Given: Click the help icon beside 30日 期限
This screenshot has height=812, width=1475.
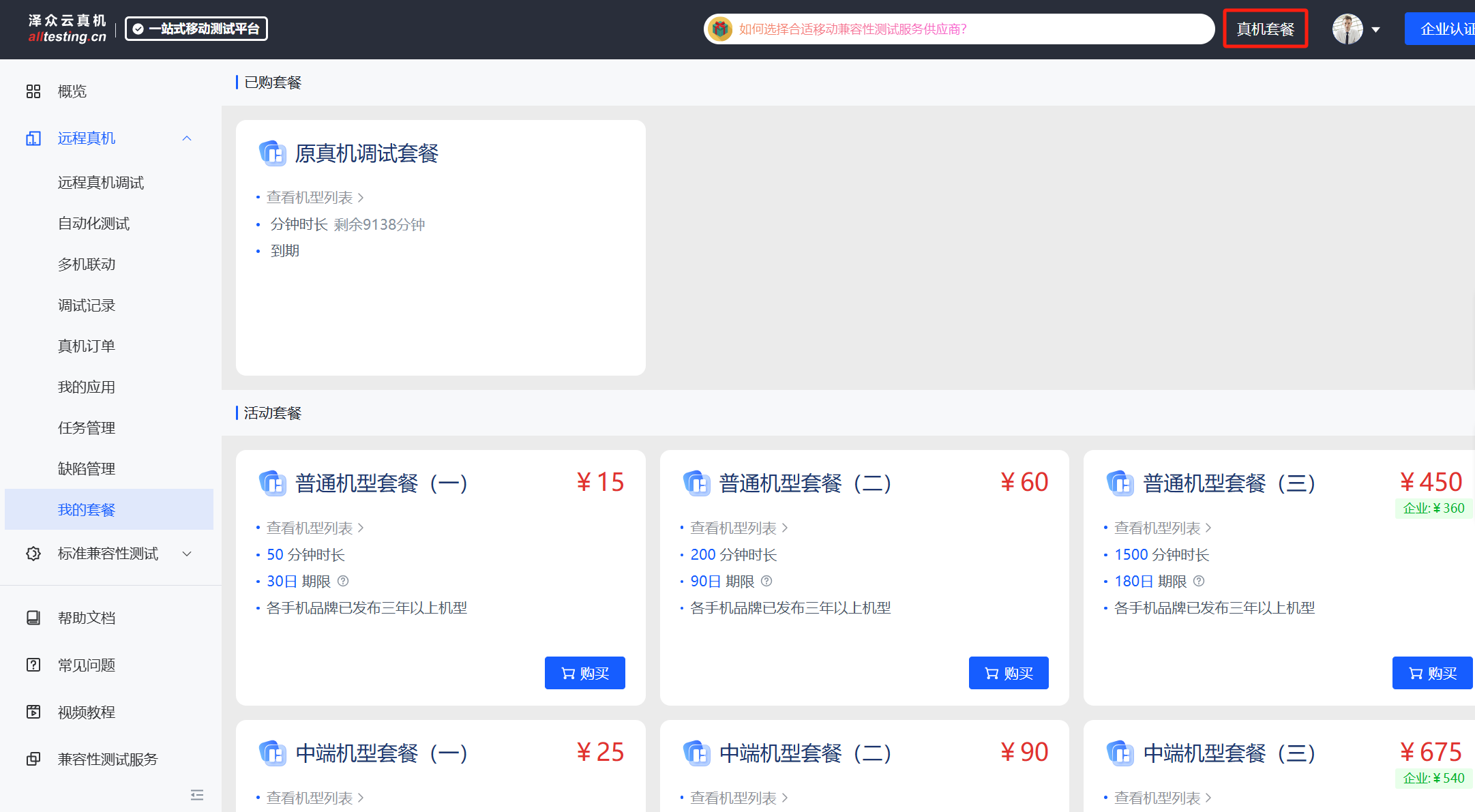Looking at the screenshot, I should point(343,581).
